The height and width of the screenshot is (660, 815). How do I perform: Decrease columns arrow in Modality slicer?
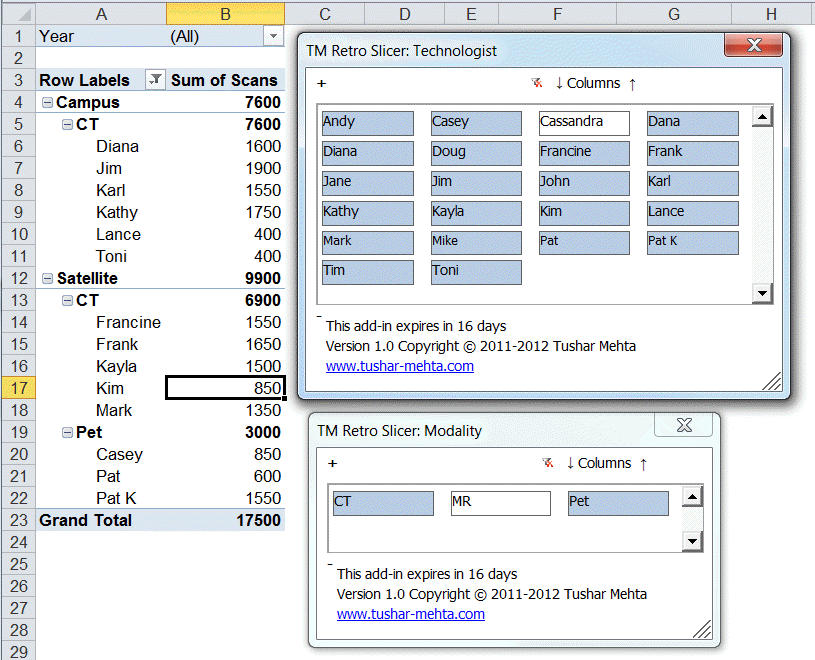[570, 463]
